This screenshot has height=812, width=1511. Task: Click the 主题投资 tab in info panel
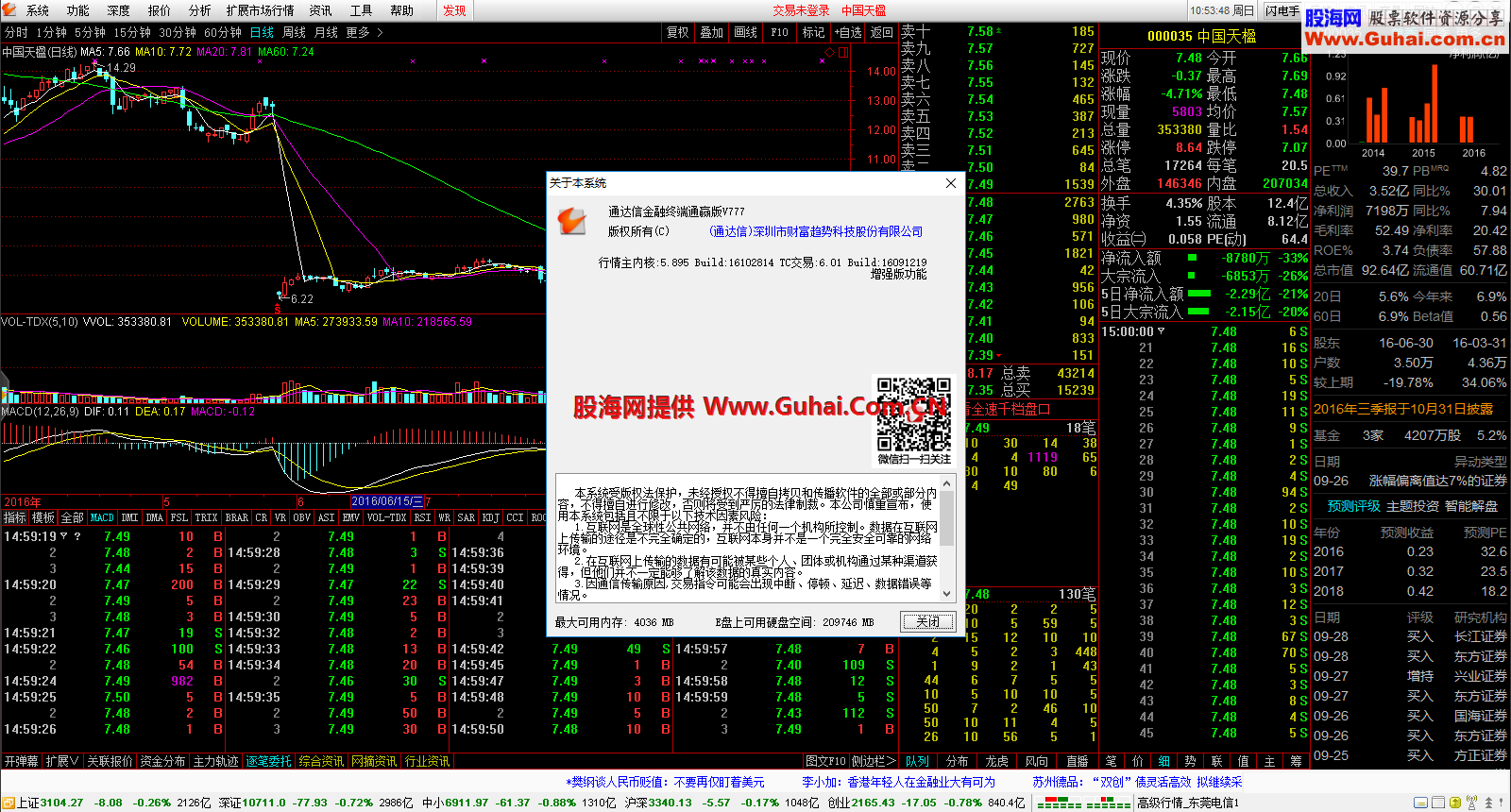point(1413,506)
